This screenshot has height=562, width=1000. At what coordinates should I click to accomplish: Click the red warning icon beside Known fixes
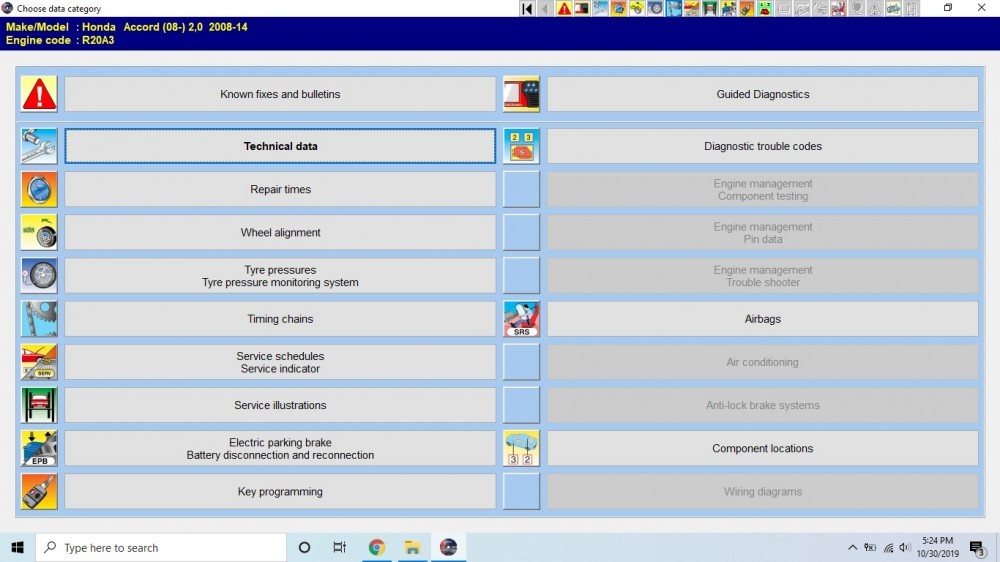point(39,94)
